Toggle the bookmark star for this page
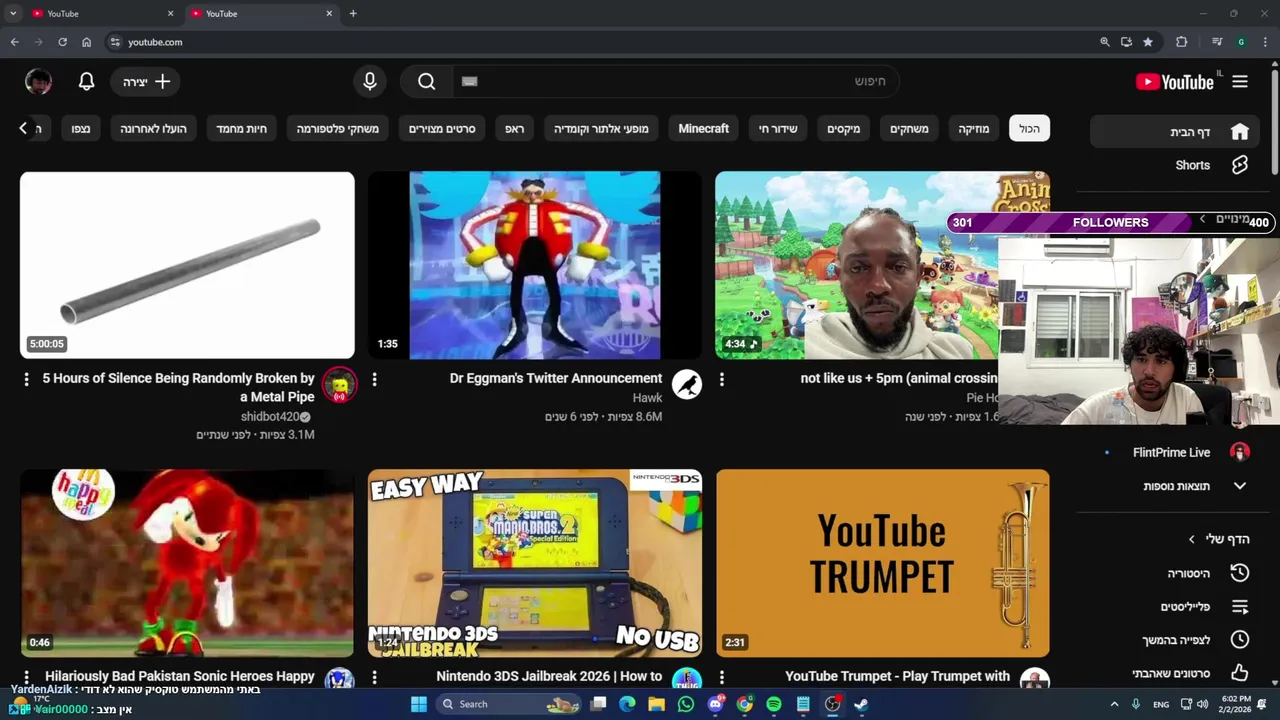The height and width of the screenshot is (720, 1280). point(1148,42)
